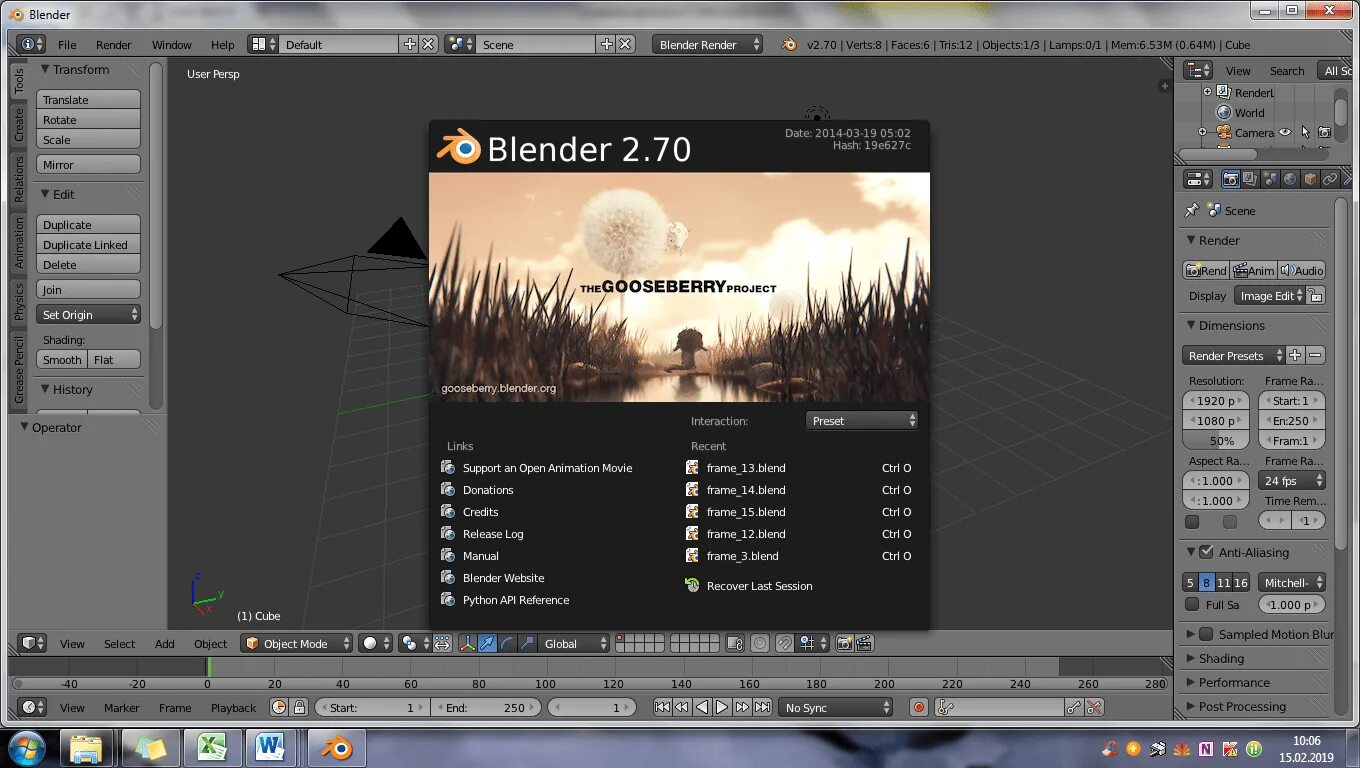Viewport: 1360px width, 768px height.
Task: Toggle proportional editing circle icon
Action: tap(760, 643)
